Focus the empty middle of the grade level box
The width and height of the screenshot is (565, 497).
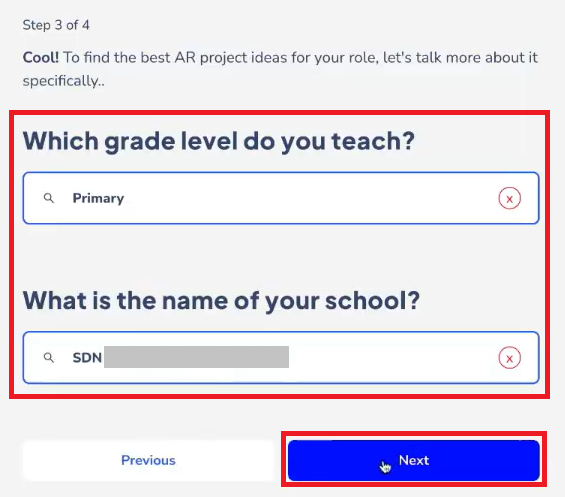tap(310, 198)
